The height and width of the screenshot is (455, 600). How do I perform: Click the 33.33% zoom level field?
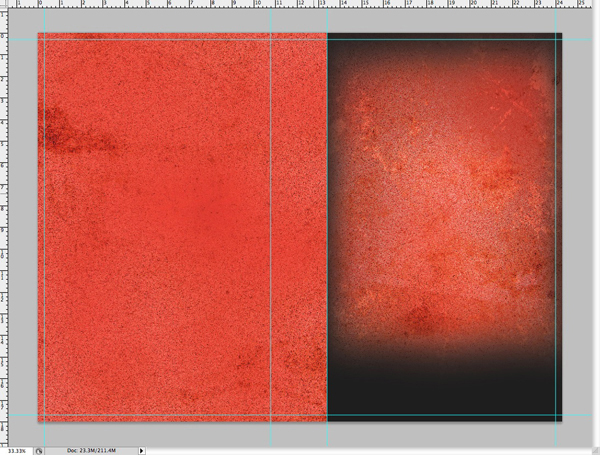[17, 451]
